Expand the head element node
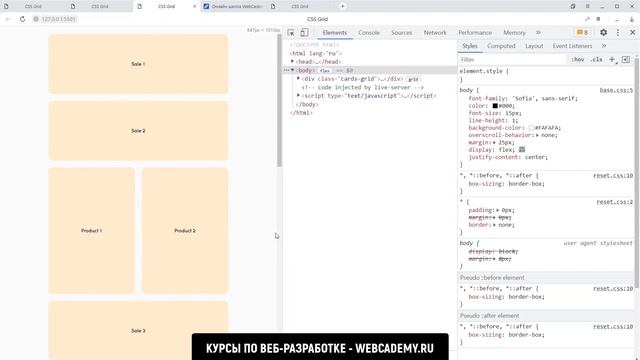640x360 pixels. pyautogui.click(x=292, y=61)
